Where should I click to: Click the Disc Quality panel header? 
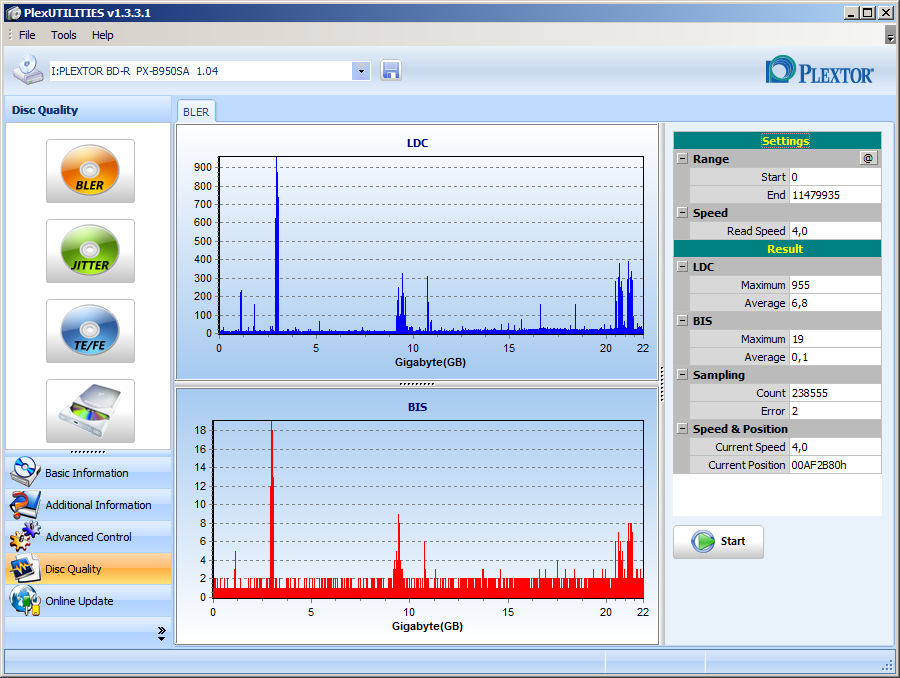(x=88, y=110)
